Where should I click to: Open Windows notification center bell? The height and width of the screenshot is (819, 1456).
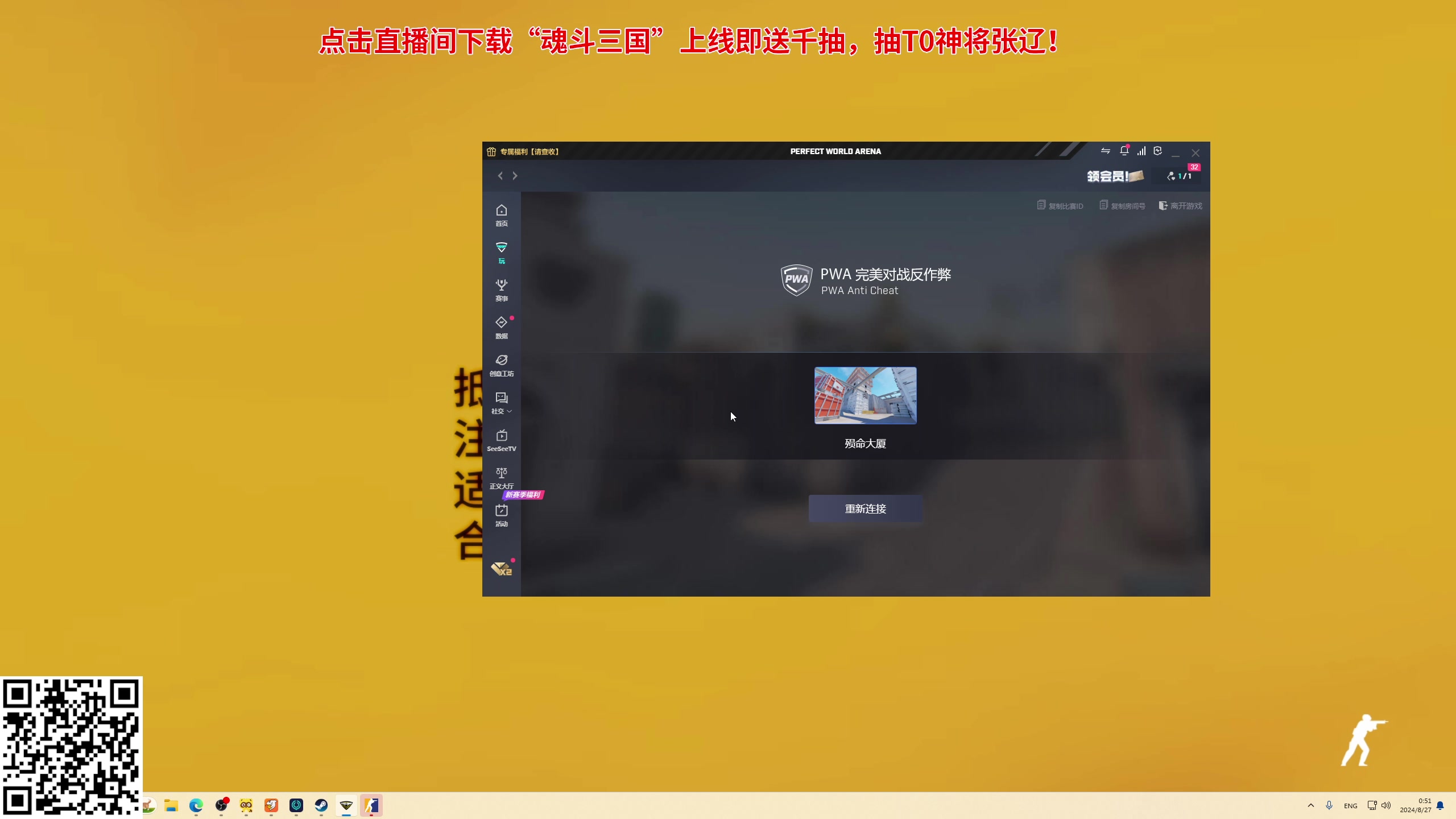[1440, 805]
